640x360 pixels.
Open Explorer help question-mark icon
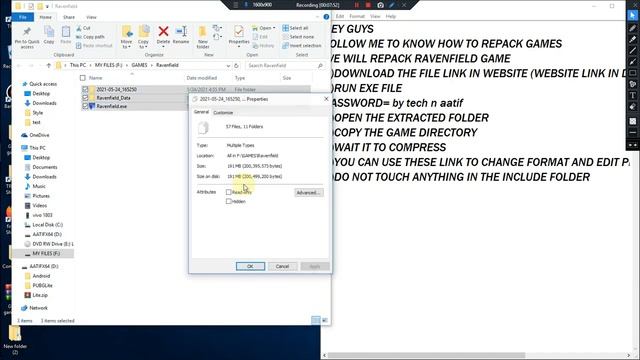click(x=326, y=17)
